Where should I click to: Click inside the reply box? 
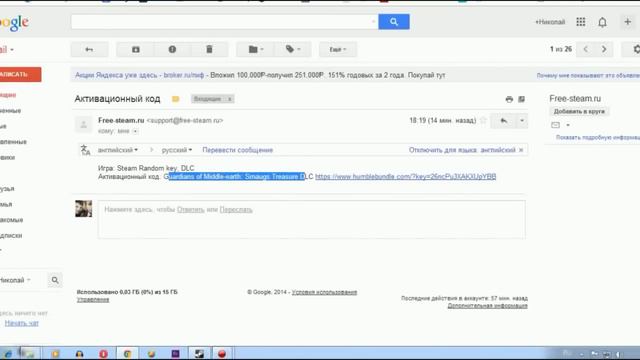point(311,219)
